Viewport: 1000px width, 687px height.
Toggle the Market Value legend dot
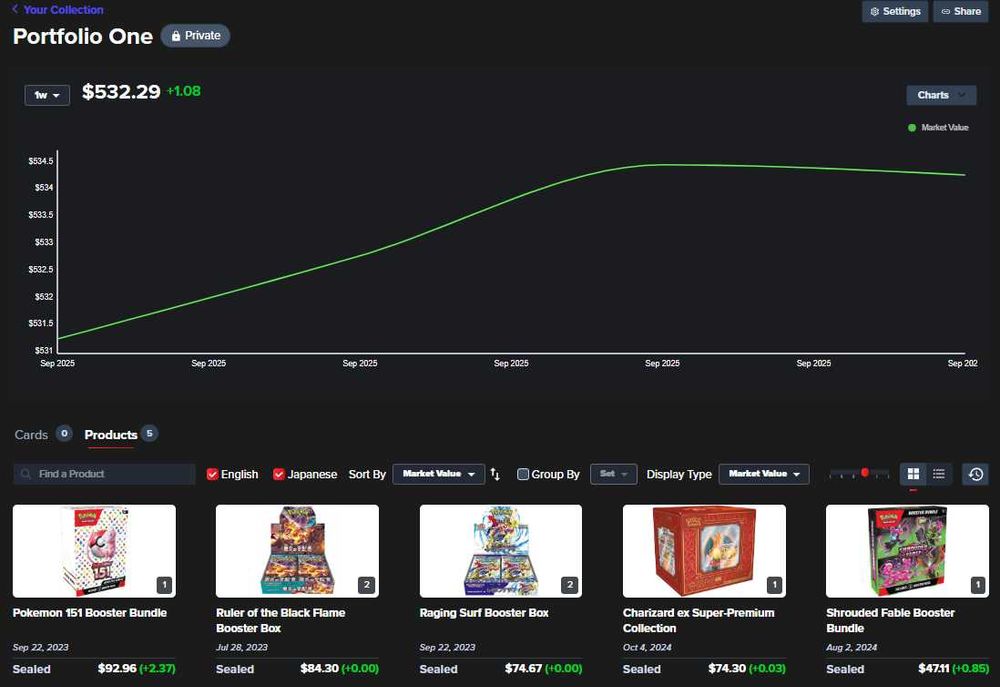coord(912,128)
